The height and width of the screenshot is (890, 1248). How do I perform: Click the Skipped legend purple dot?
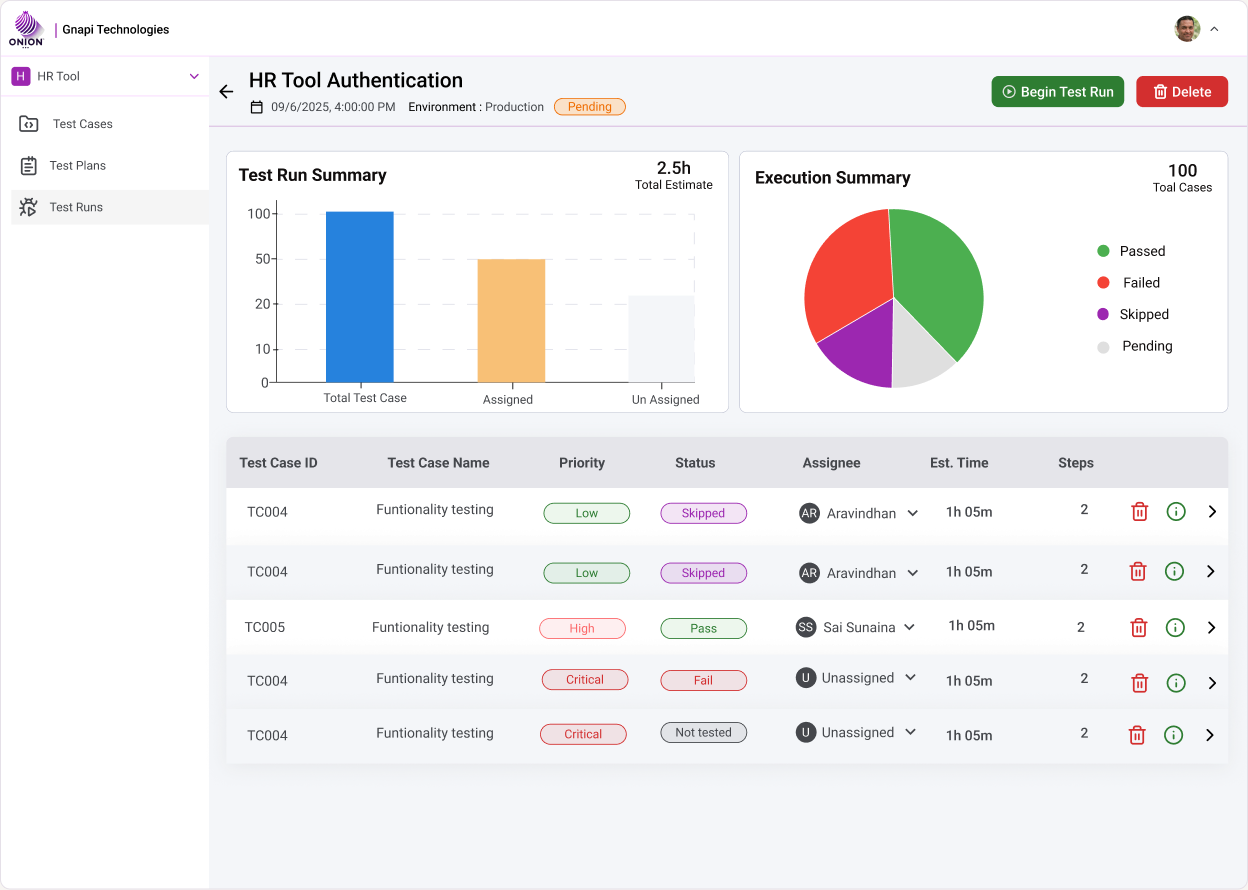[1103, 314]
